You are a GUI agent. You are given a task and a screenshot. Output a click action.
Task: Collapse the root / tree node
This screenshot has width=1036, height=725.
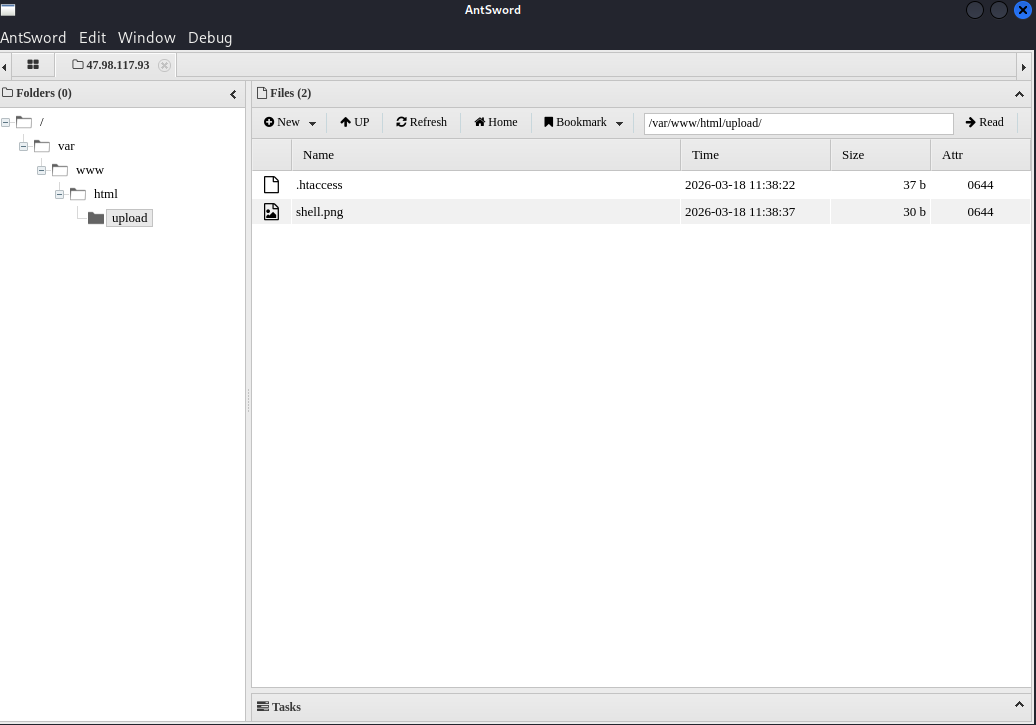pos(5,122)
